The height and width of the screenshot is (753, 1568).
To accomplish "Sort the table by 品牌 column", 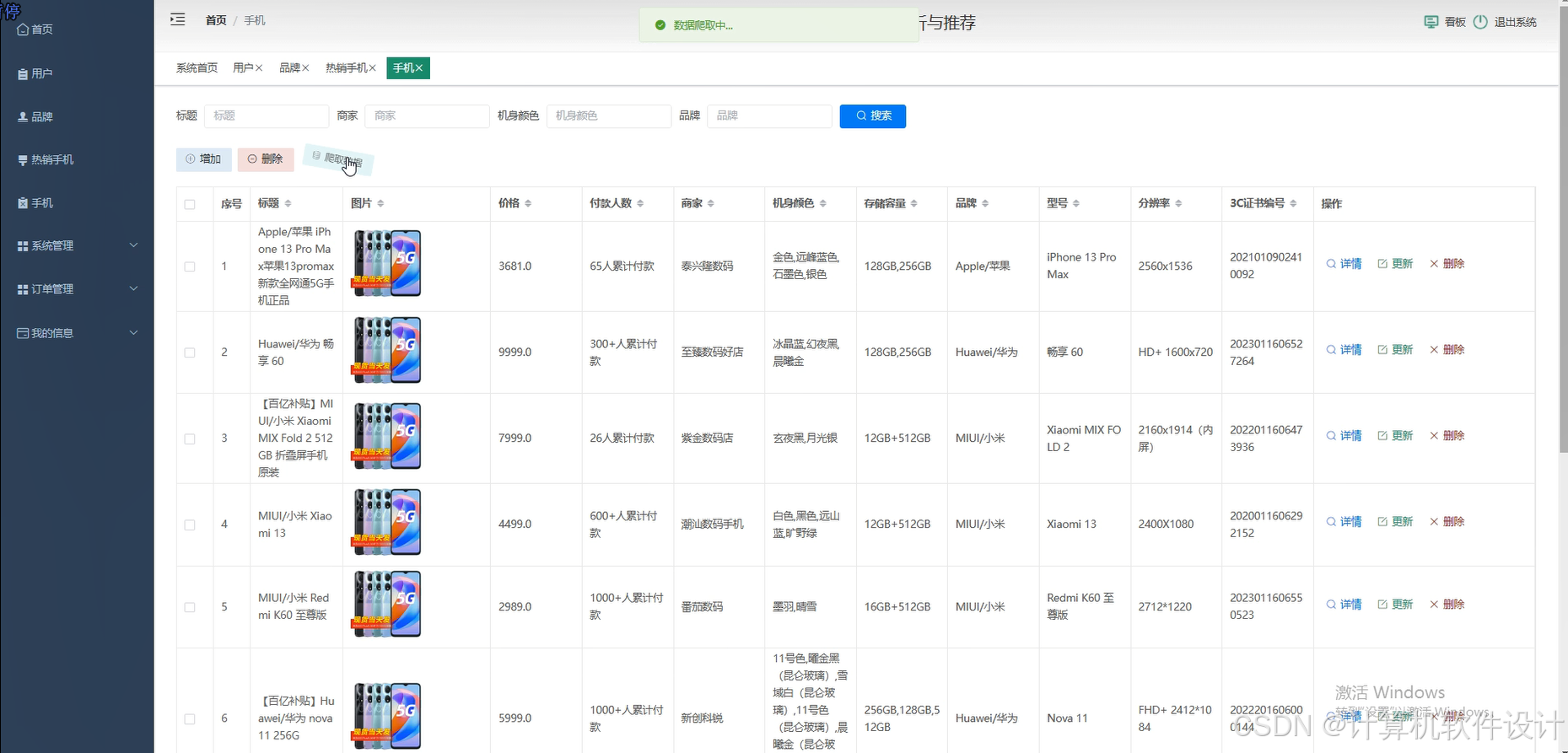I will pyautogui.click(x=985, y=203).
